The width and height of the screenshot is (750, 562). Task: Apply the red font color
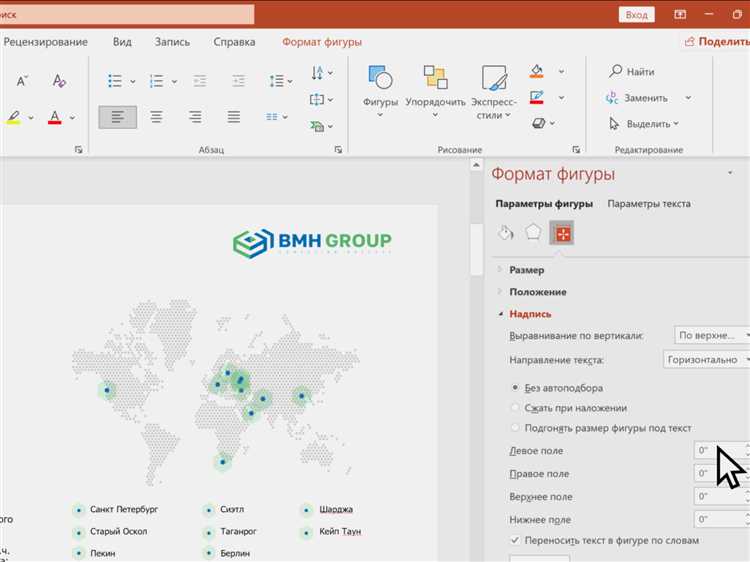pos(55,117)
